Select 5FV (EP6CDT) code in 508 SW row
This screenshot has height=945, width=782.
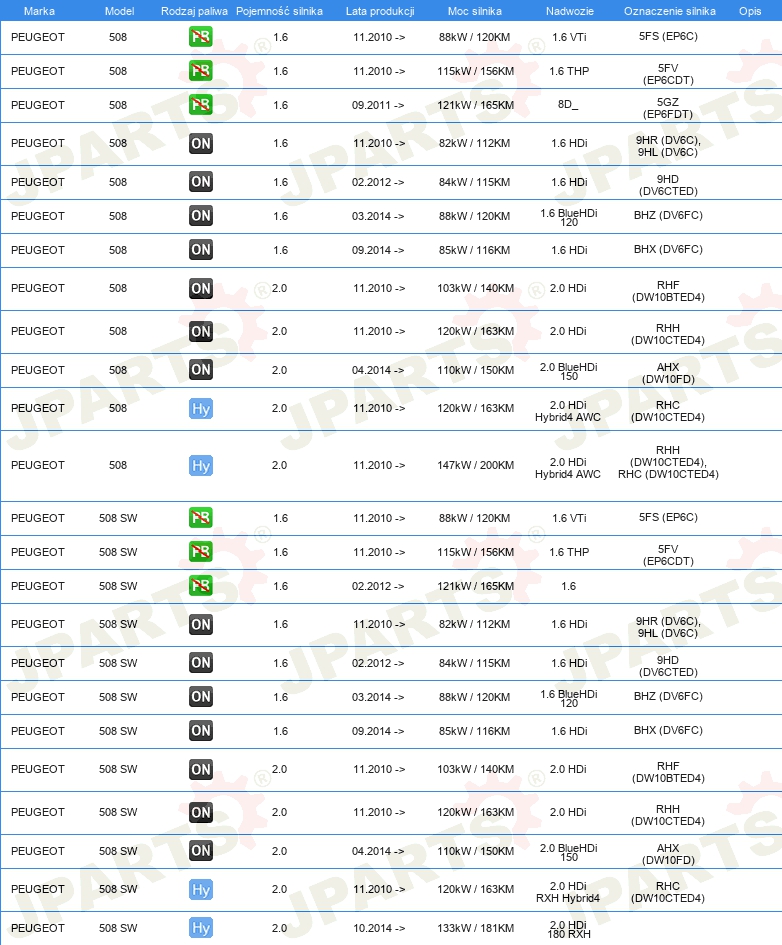(x=668, y=555)
